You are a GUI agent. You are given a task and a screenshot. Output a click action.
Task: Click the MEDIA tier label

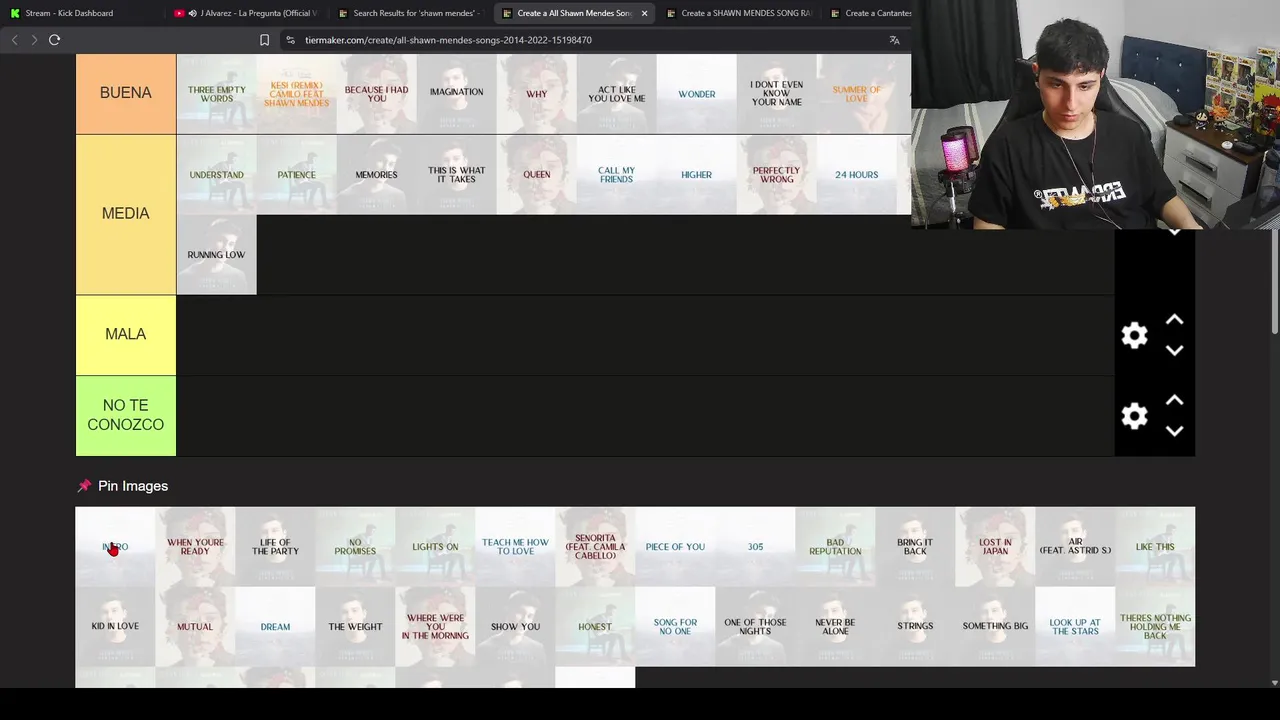pyautogui.click(x=126, y=214)
